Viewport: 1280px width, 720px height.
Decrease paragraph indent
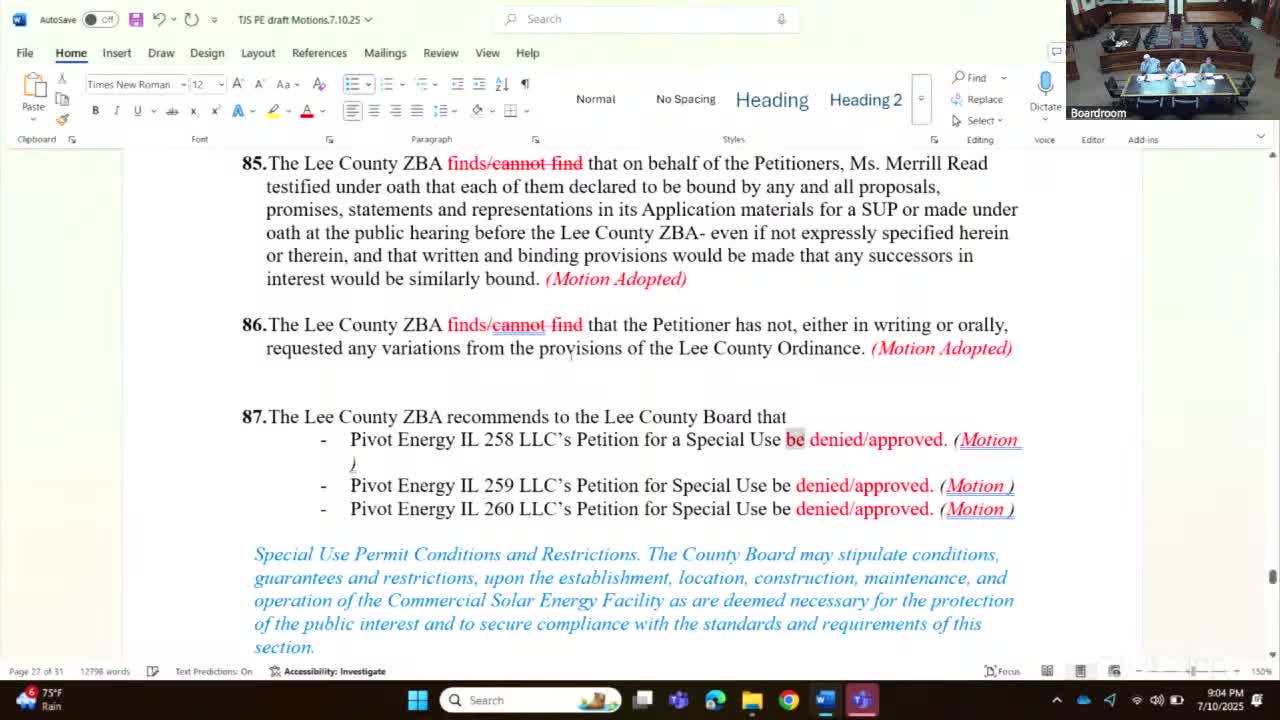458,84
